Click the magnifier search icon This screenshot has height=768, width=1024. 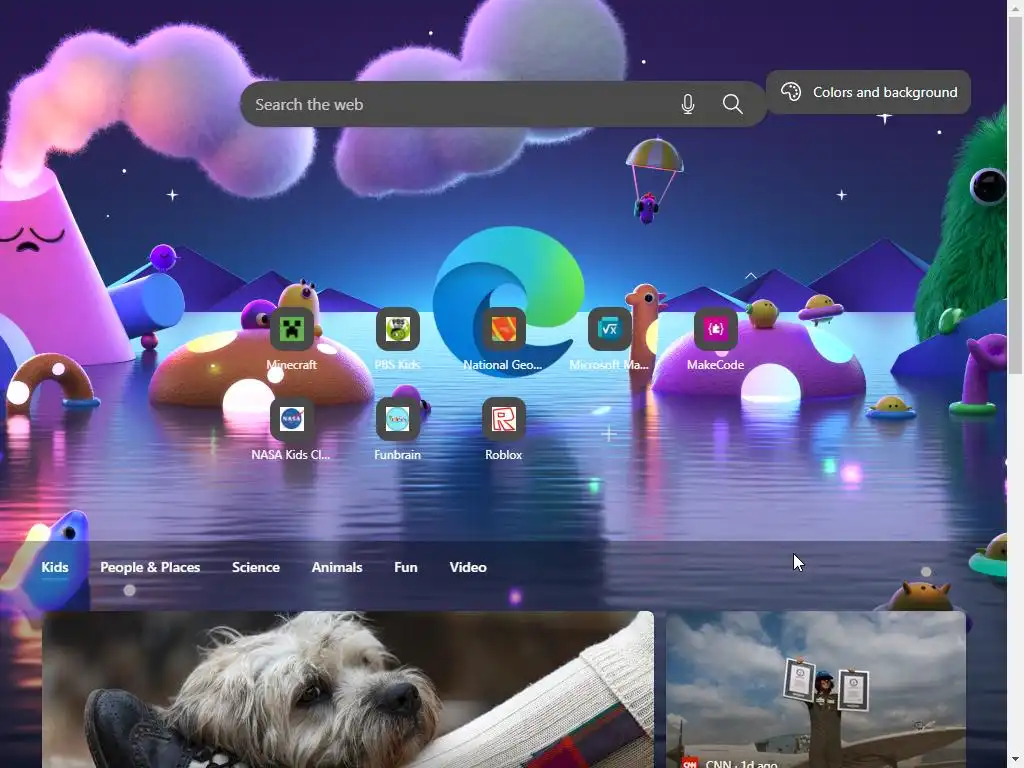pyautogui.click(x=733, y=104)
